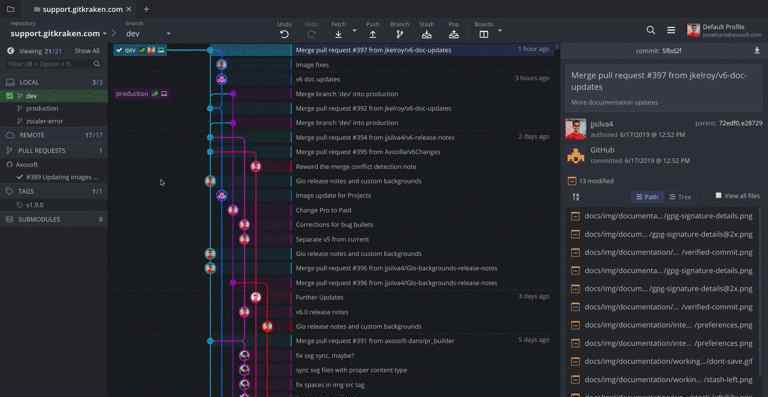Open the Default Profile menu
This screenshot has height=397, width=768.
pyautogui.click(x=724, y=30)
